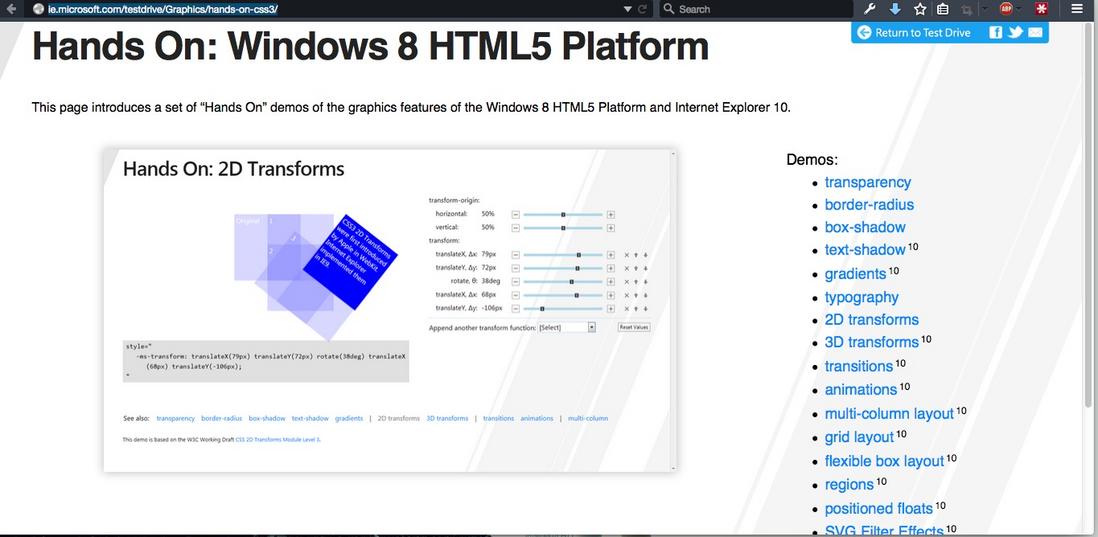Open the animations demo in Demos list

[861, 389]
